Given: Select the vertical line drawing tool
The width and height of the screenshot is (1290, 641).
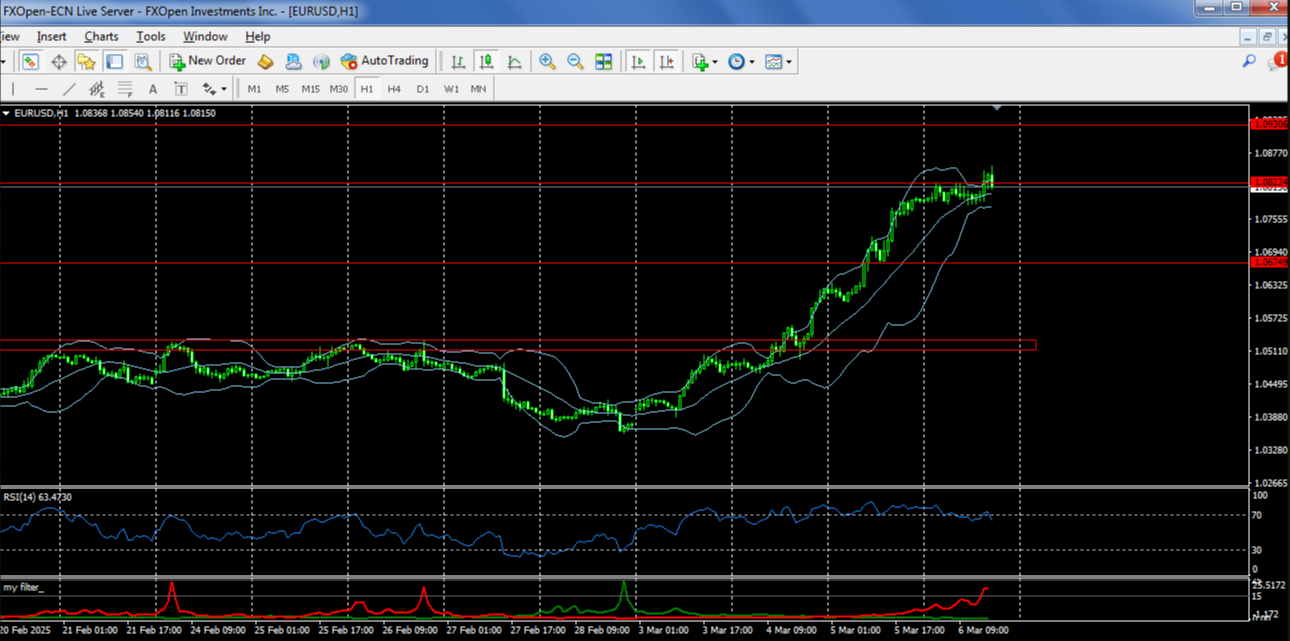Looking at the screenshot, I should point(13,89).
